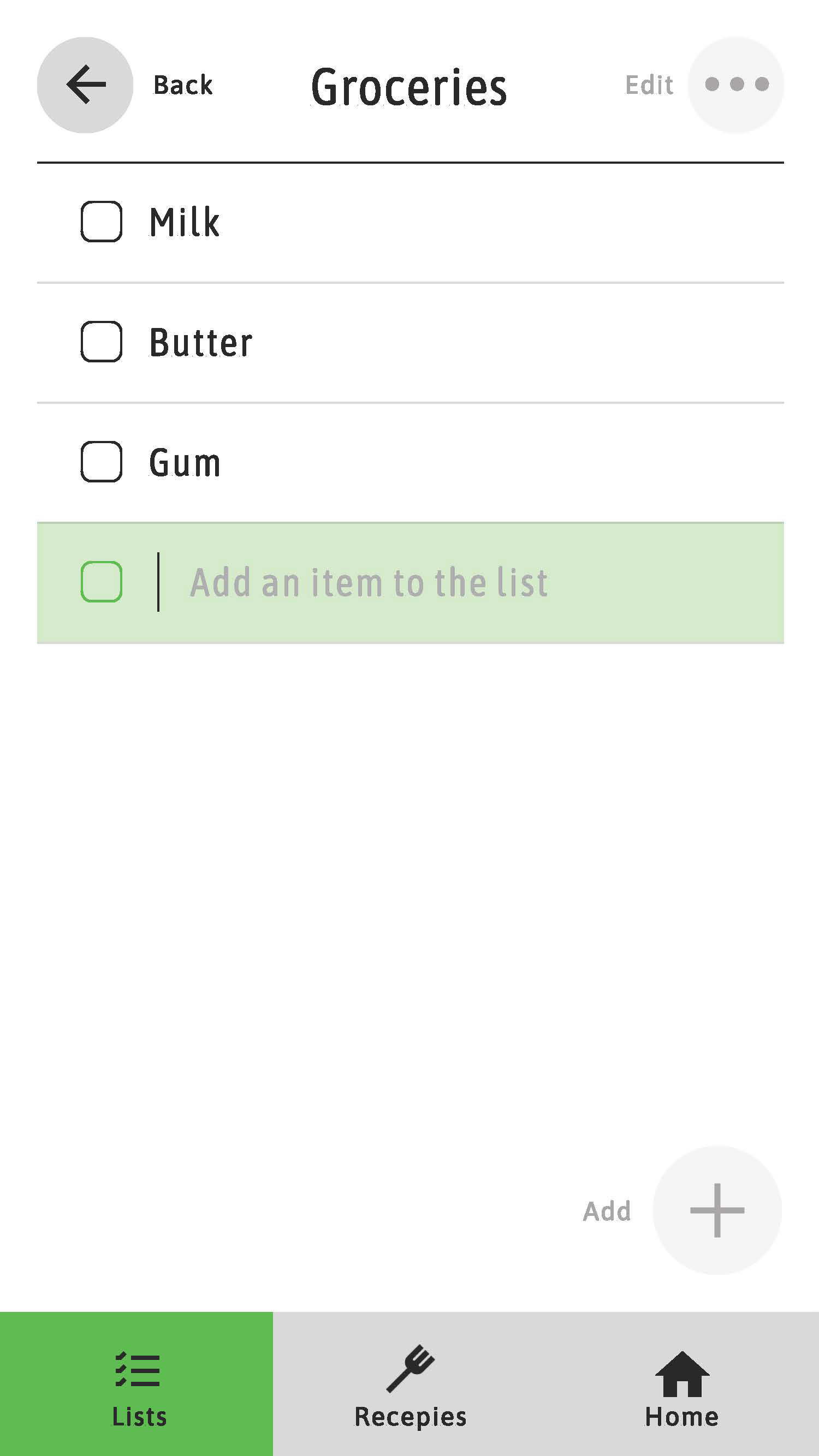Switch to the Recepies tab

pyautogui.click(x=410, y=1383)
